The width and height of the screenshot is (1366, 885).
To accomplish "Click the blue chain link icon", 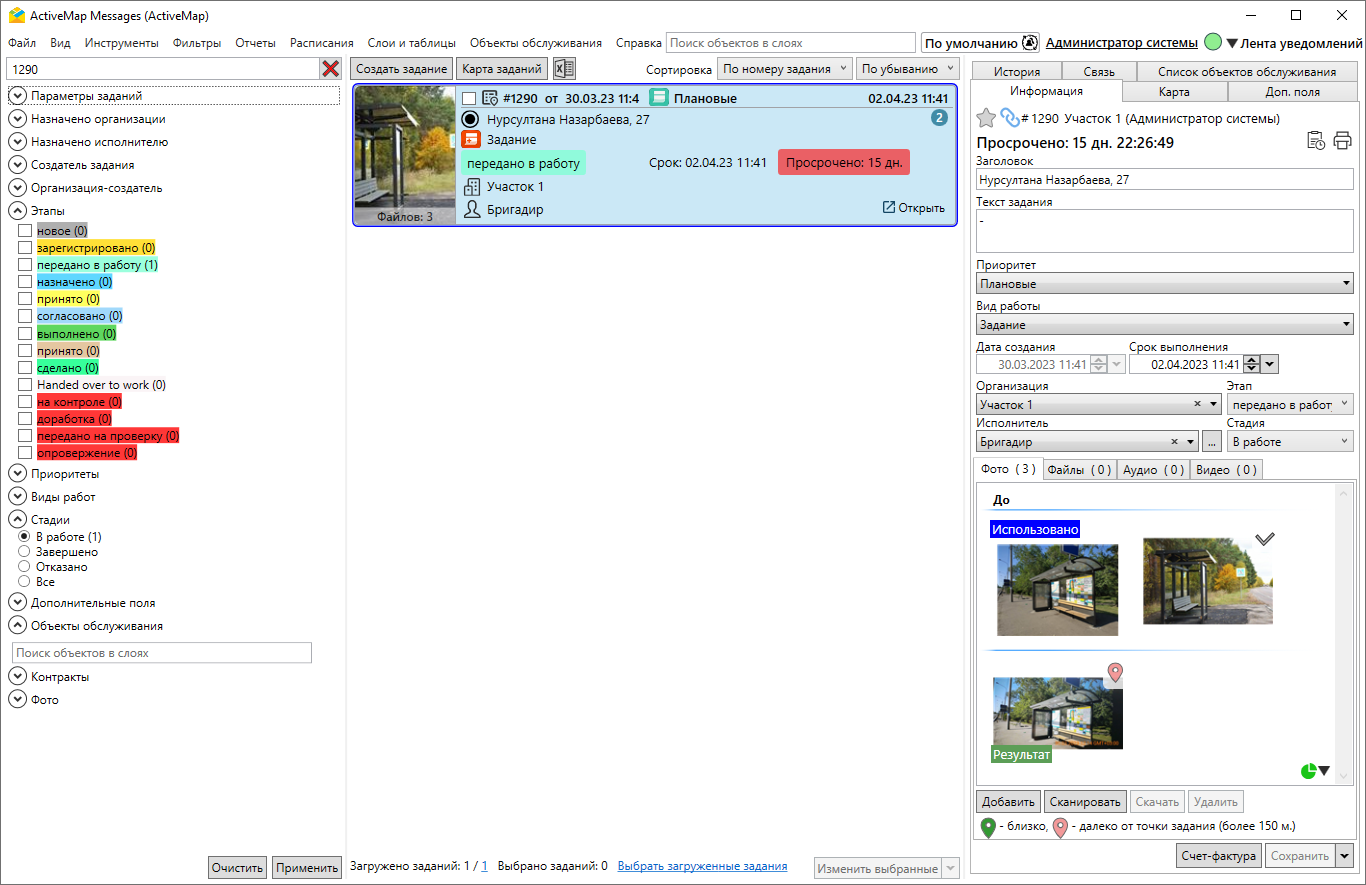I will [1010, 118].
